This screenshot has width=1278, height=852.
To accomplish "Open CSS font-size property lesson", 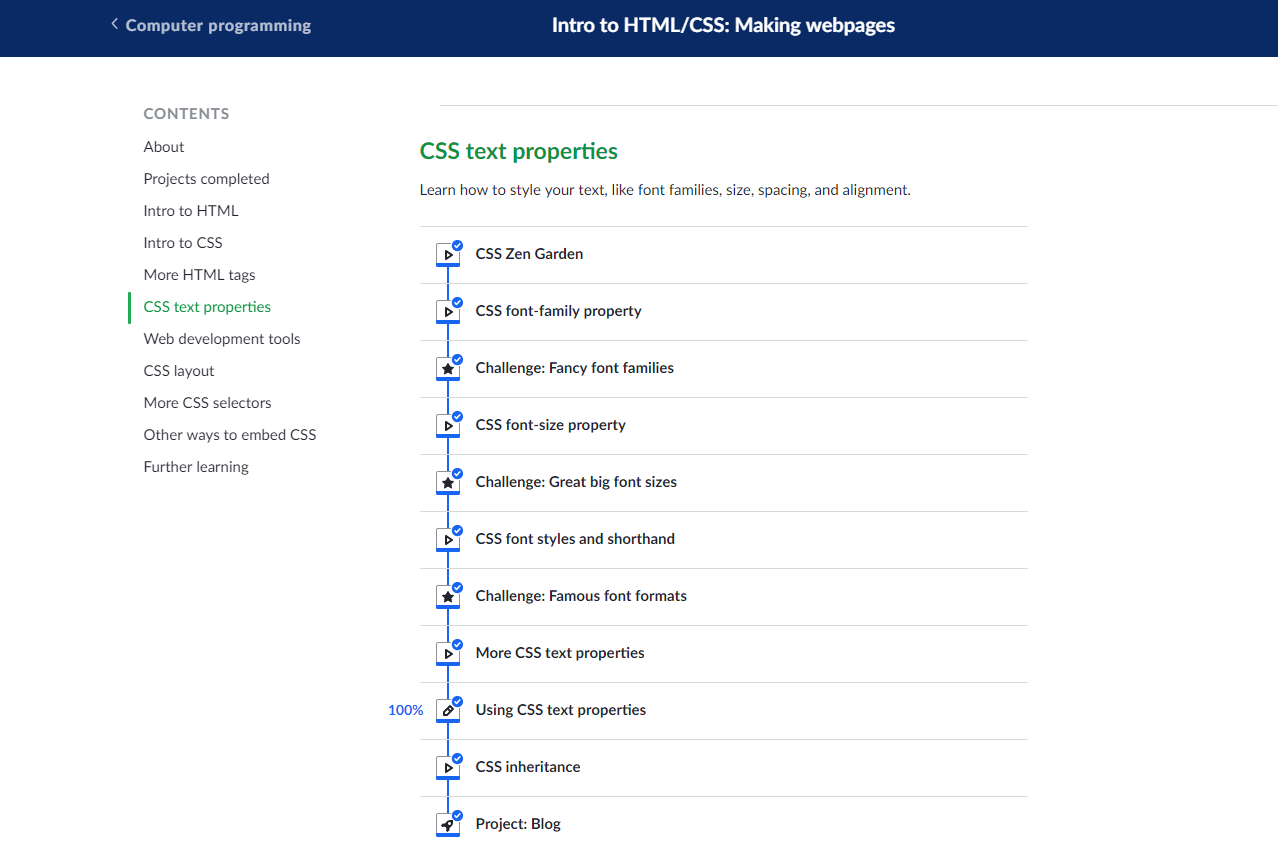I will [x=550, y=425].
